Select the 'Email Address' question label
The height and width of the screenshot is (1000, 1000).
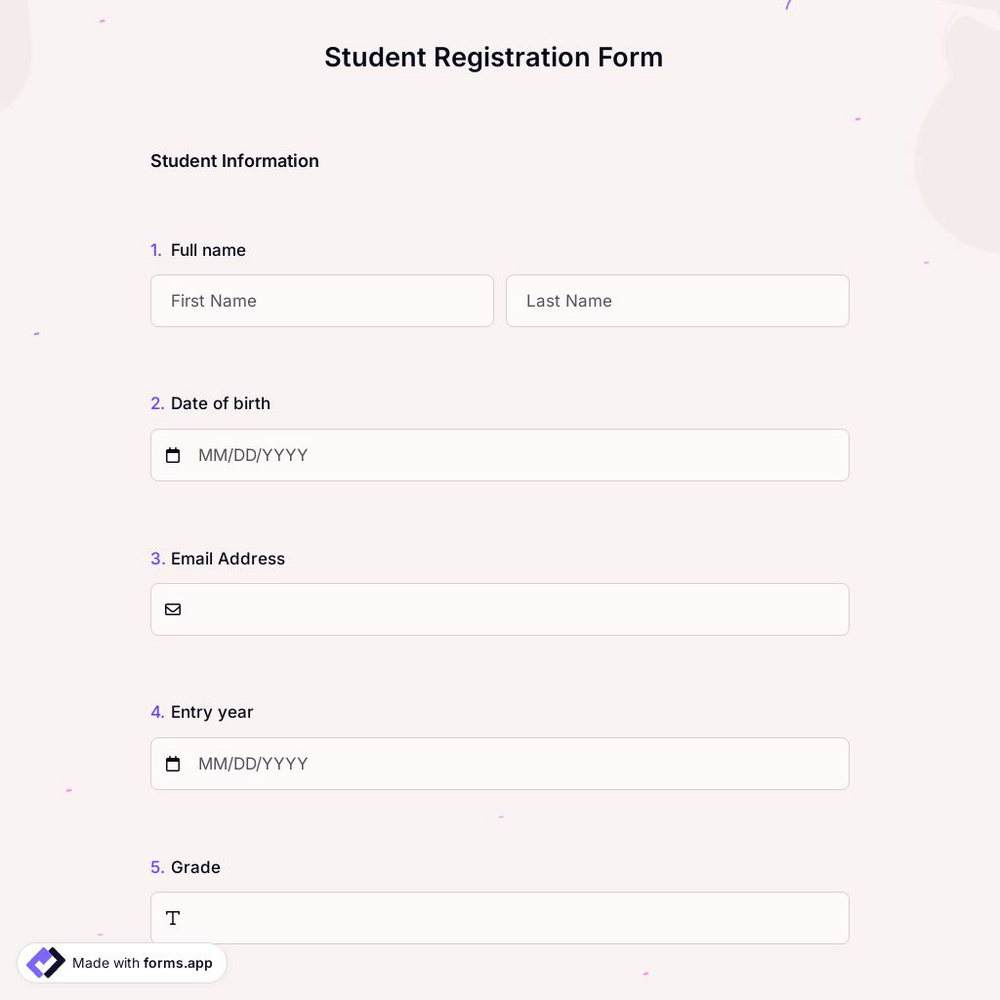(227, 558)
